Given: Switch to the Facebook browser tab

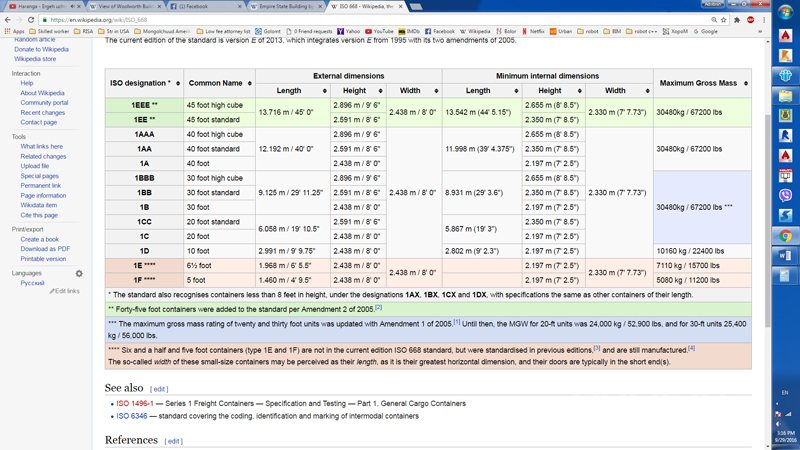Looking at the screenshot, I should coord(204,6).
